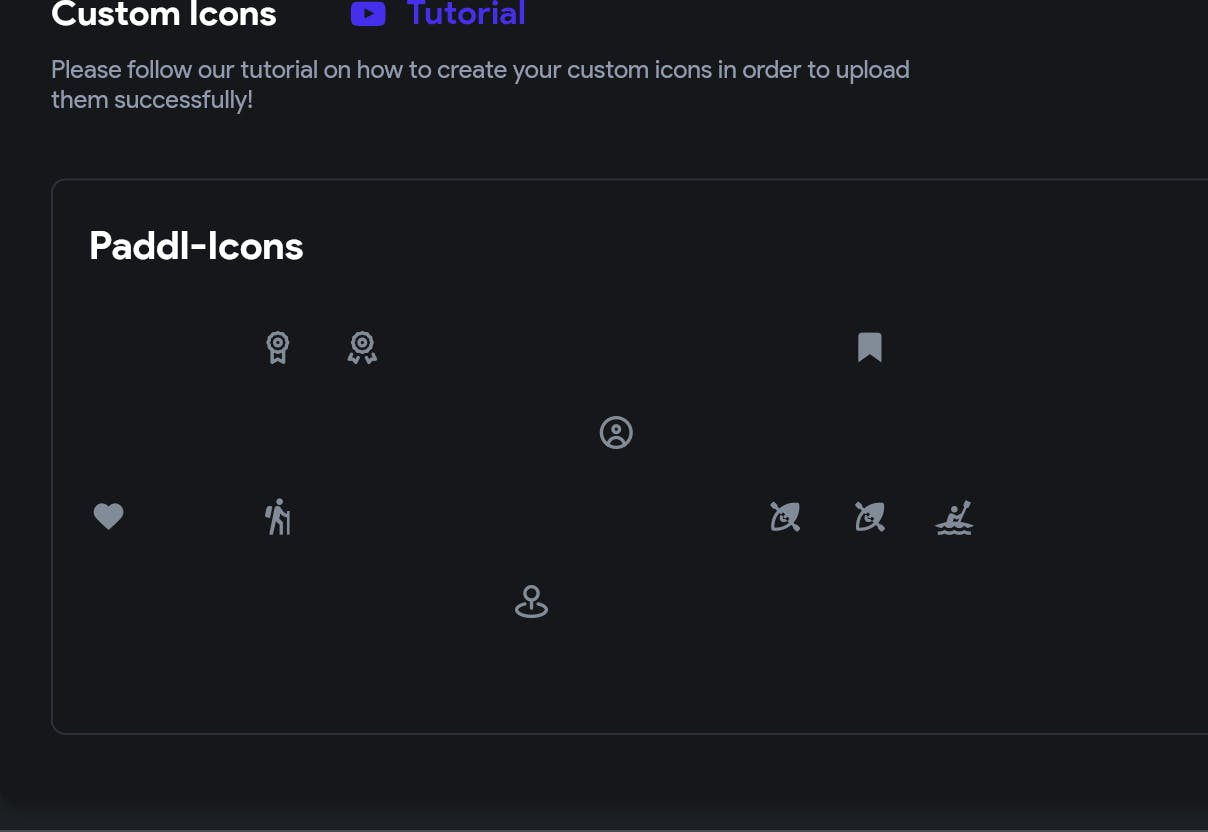Click the saved-bookmark glyph in the icon grid

870,348
